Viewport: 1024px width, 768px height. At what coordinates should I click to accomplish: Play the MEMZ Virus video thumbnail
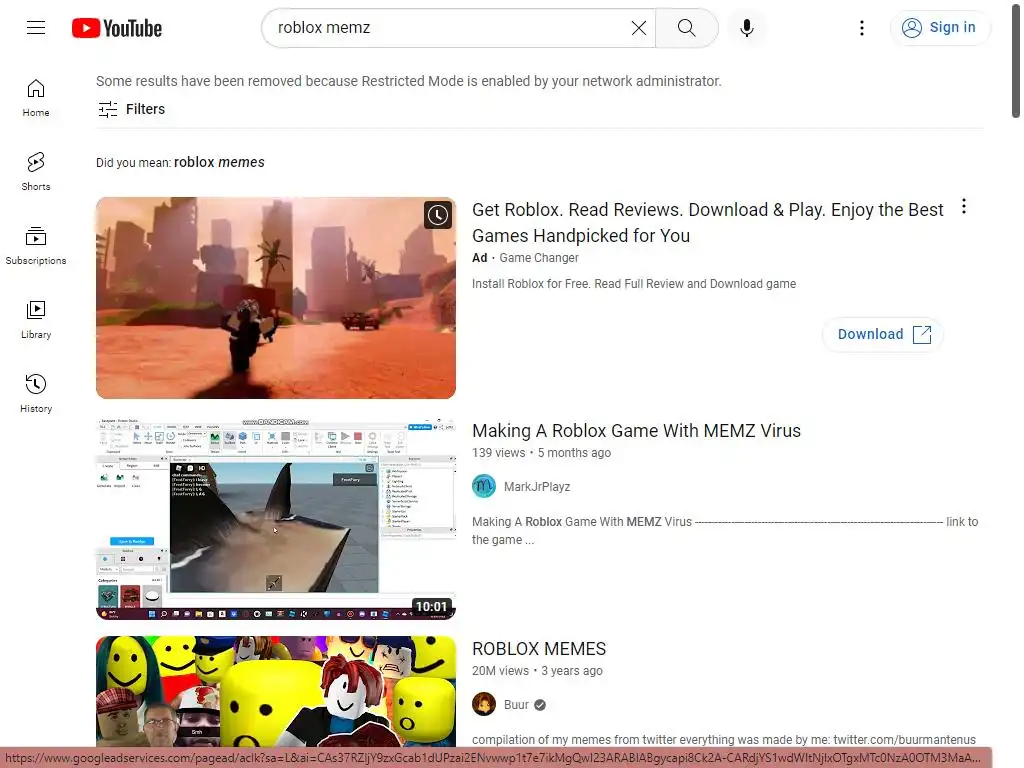pyautogui.click(x=276, y=519)
